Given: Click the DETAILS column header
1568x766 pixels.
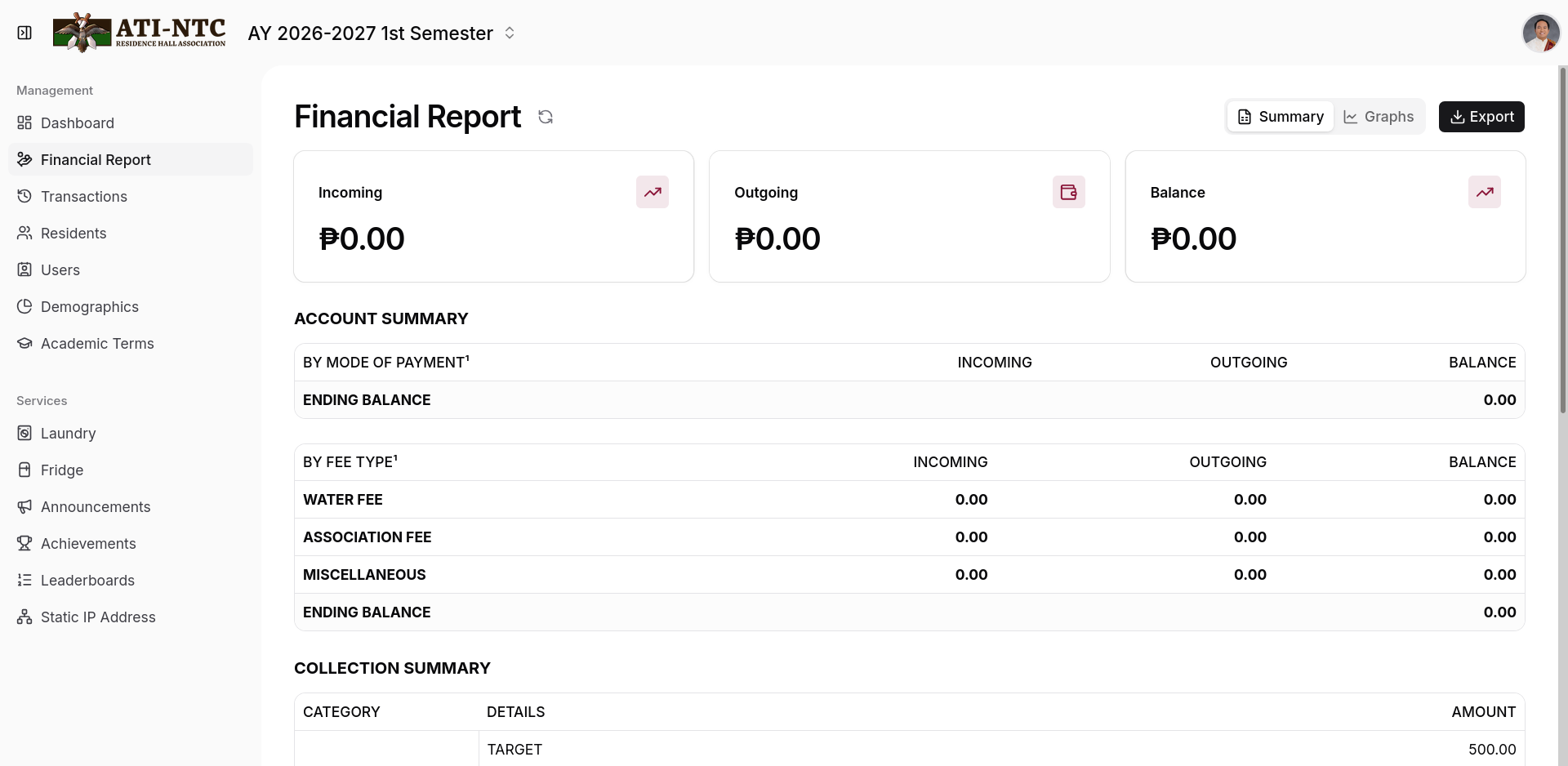Looking at the screenshot, I should [x=515, y=711].
